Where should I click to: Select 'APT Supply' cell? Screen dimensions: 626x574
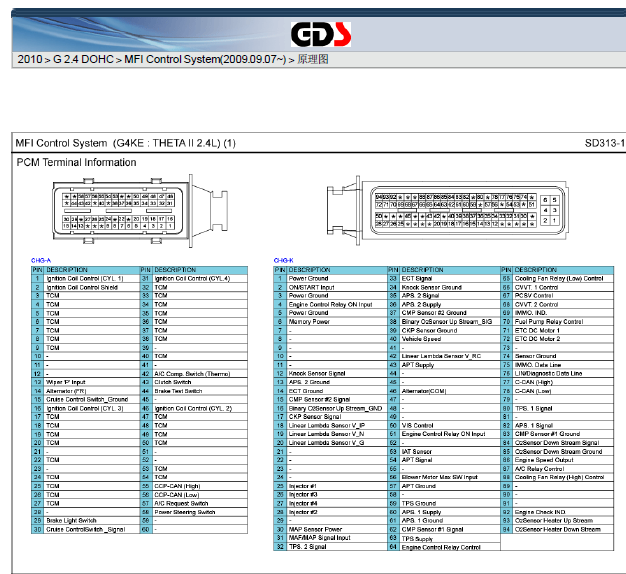tap(450, 365)
